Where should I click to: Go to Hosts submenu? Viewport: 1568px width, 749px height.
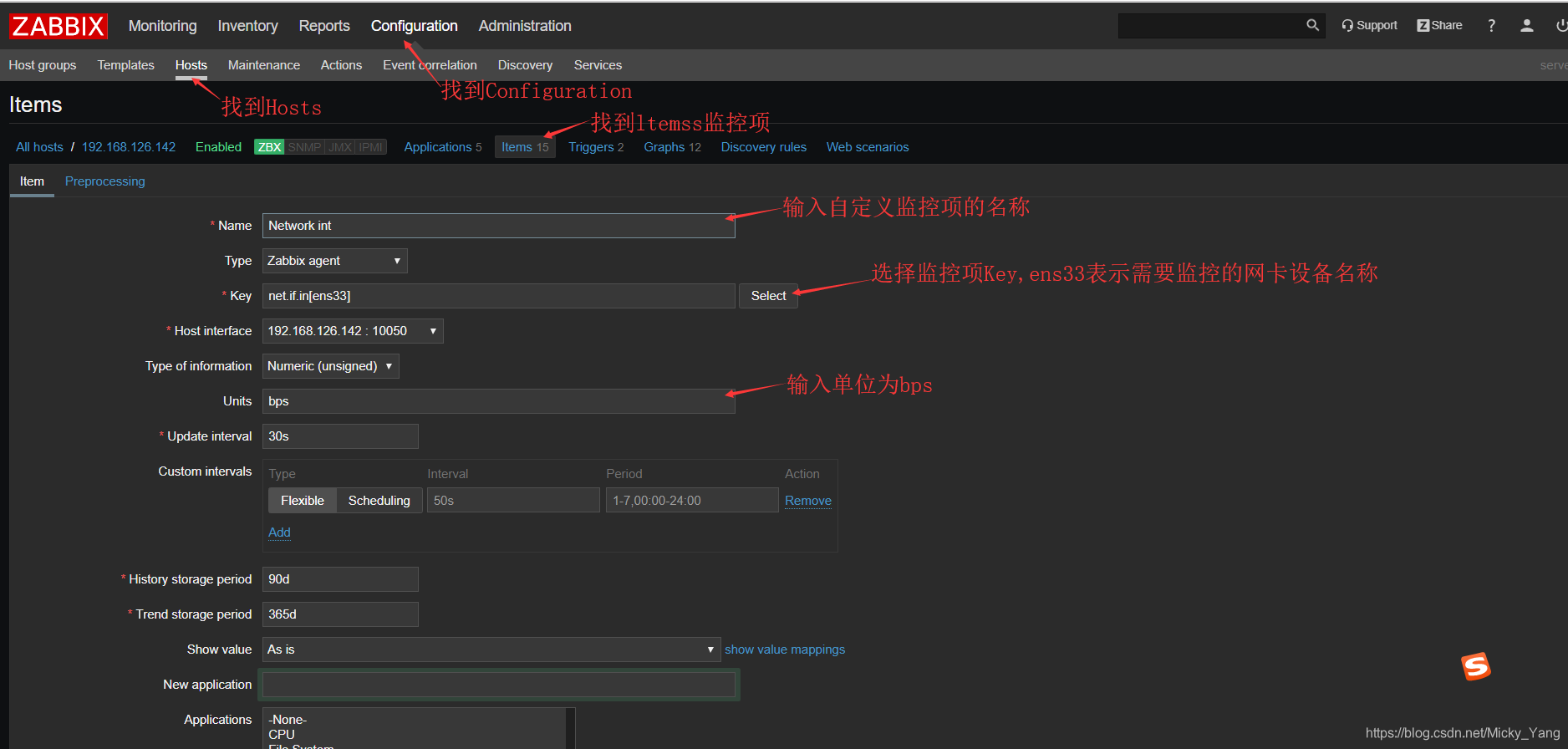click(191, 65)
